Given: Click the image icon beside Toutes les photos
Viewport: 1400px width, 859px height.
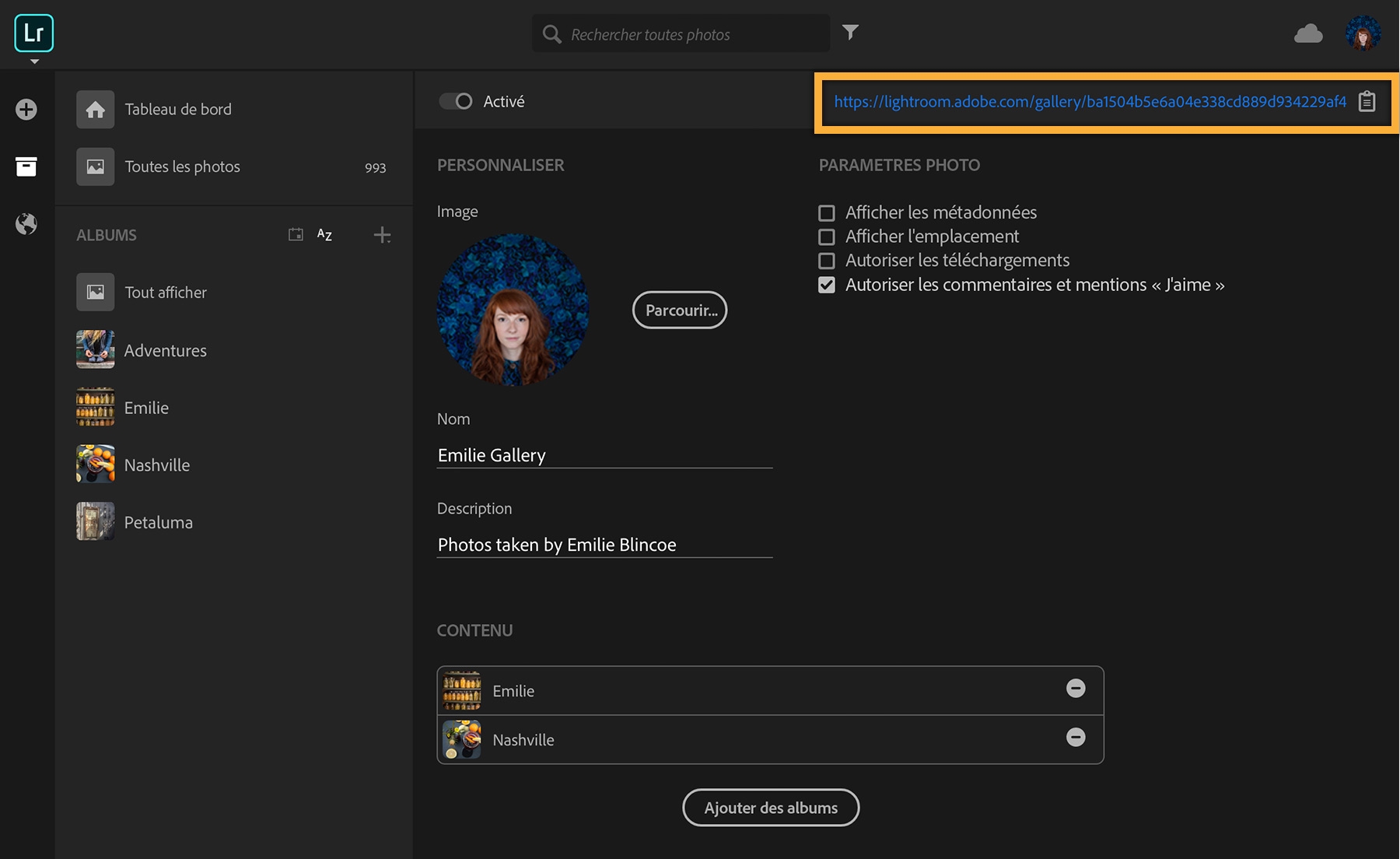Looking at the screenshot, I should click(96, 167).
